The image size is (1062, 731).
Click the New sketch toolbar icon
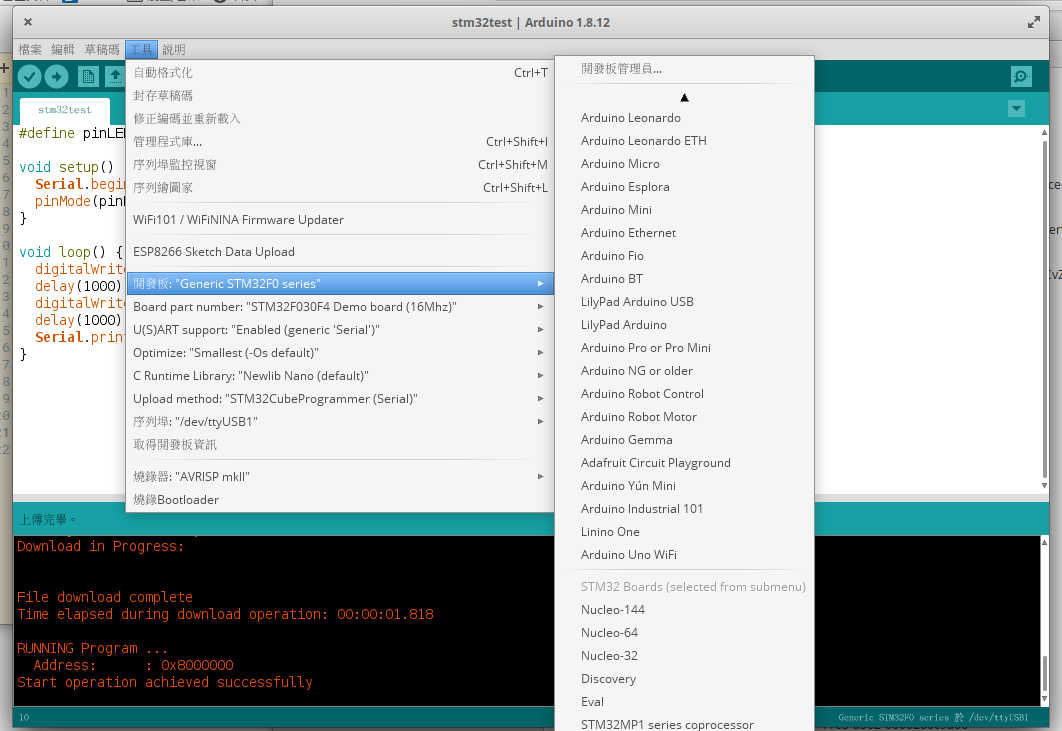[88, 77]
